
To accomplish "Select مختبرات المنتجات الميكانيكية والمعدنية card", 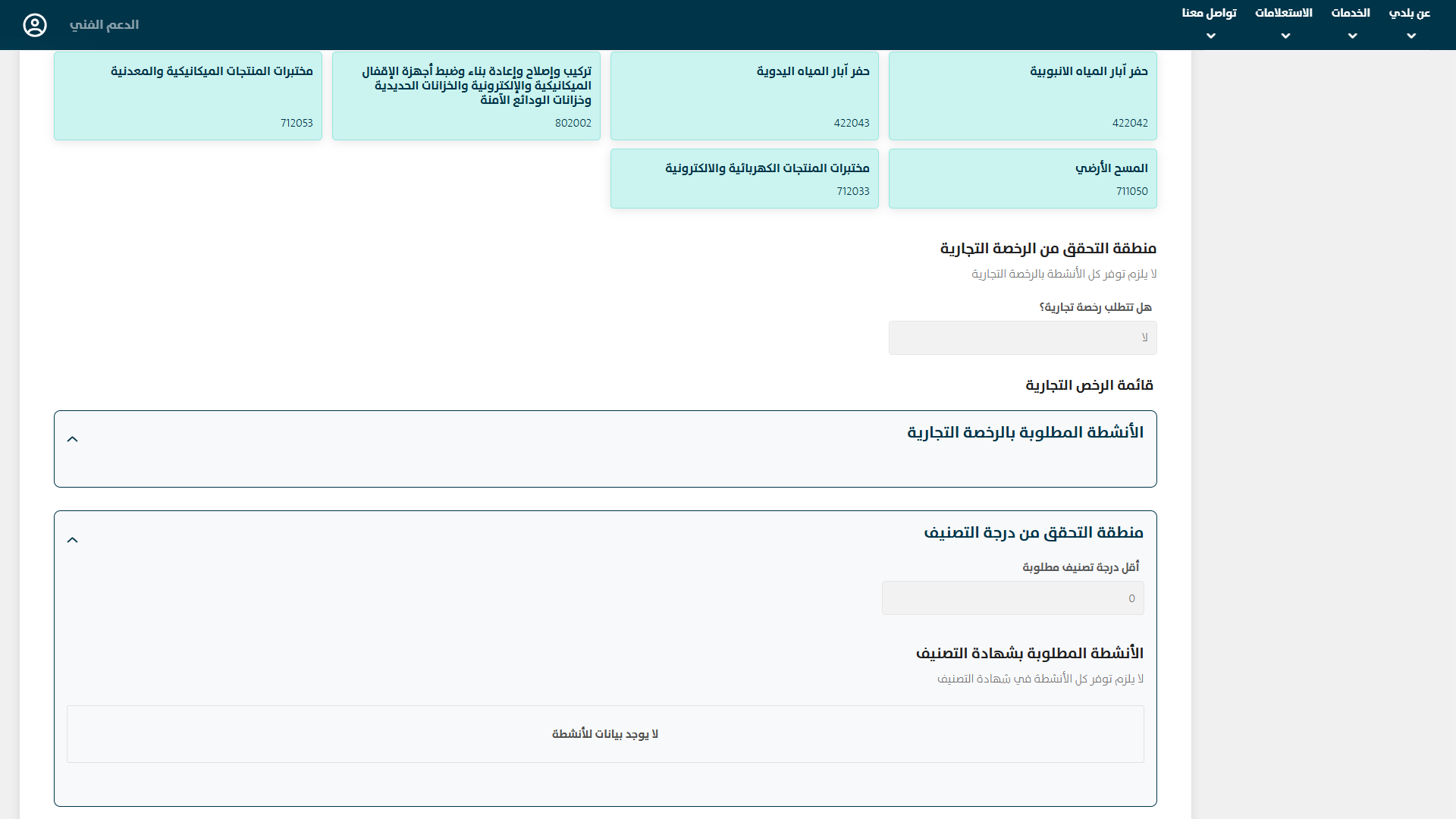I will tap(187, 96).
